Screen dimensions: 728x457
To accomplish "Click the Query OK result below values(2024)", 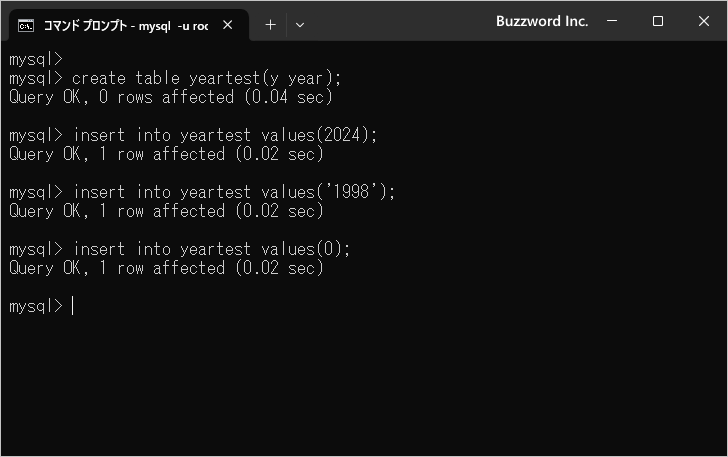I will [166, 154].
